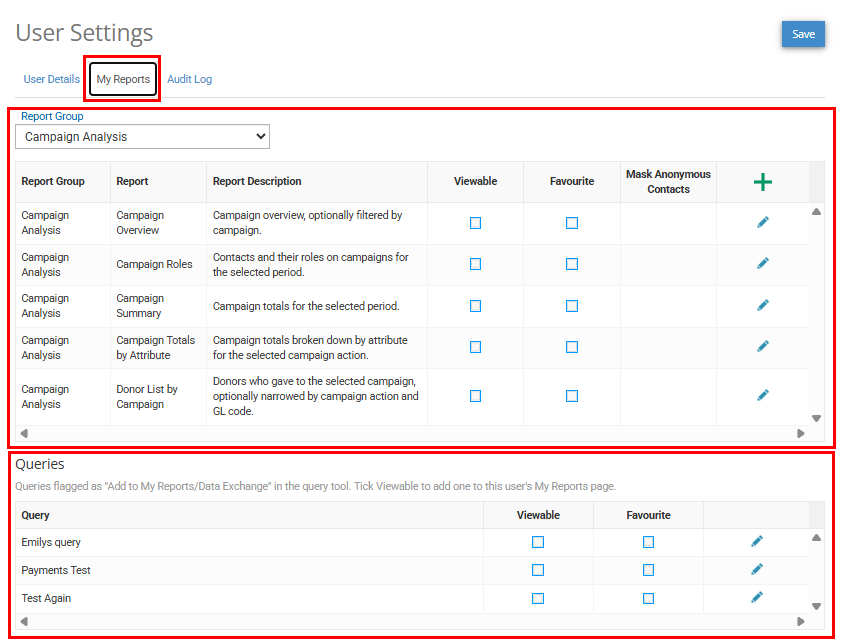
Task: Select the My Reports tab
Action: 123,79
